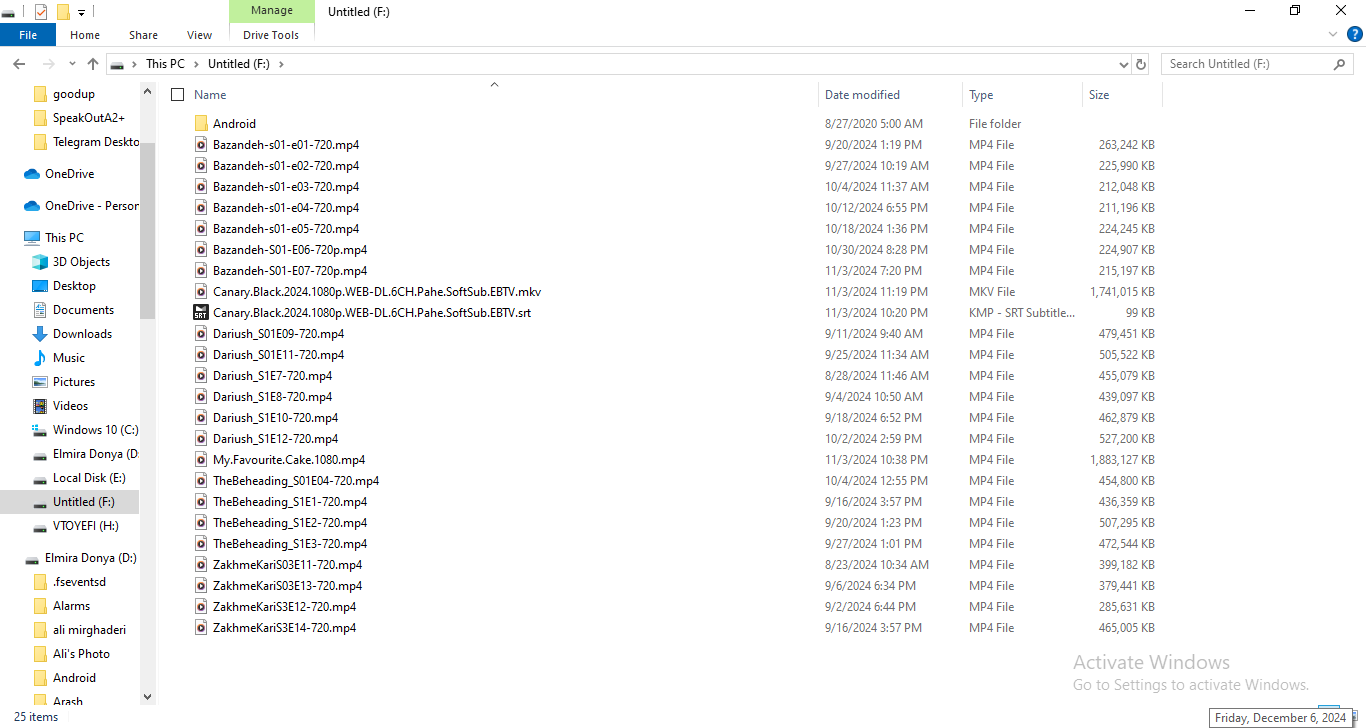Image resolution: width=1366 pixels, height=728 pixels.
Task: Open Music in the navigation pane
Action: click(68, 358)
